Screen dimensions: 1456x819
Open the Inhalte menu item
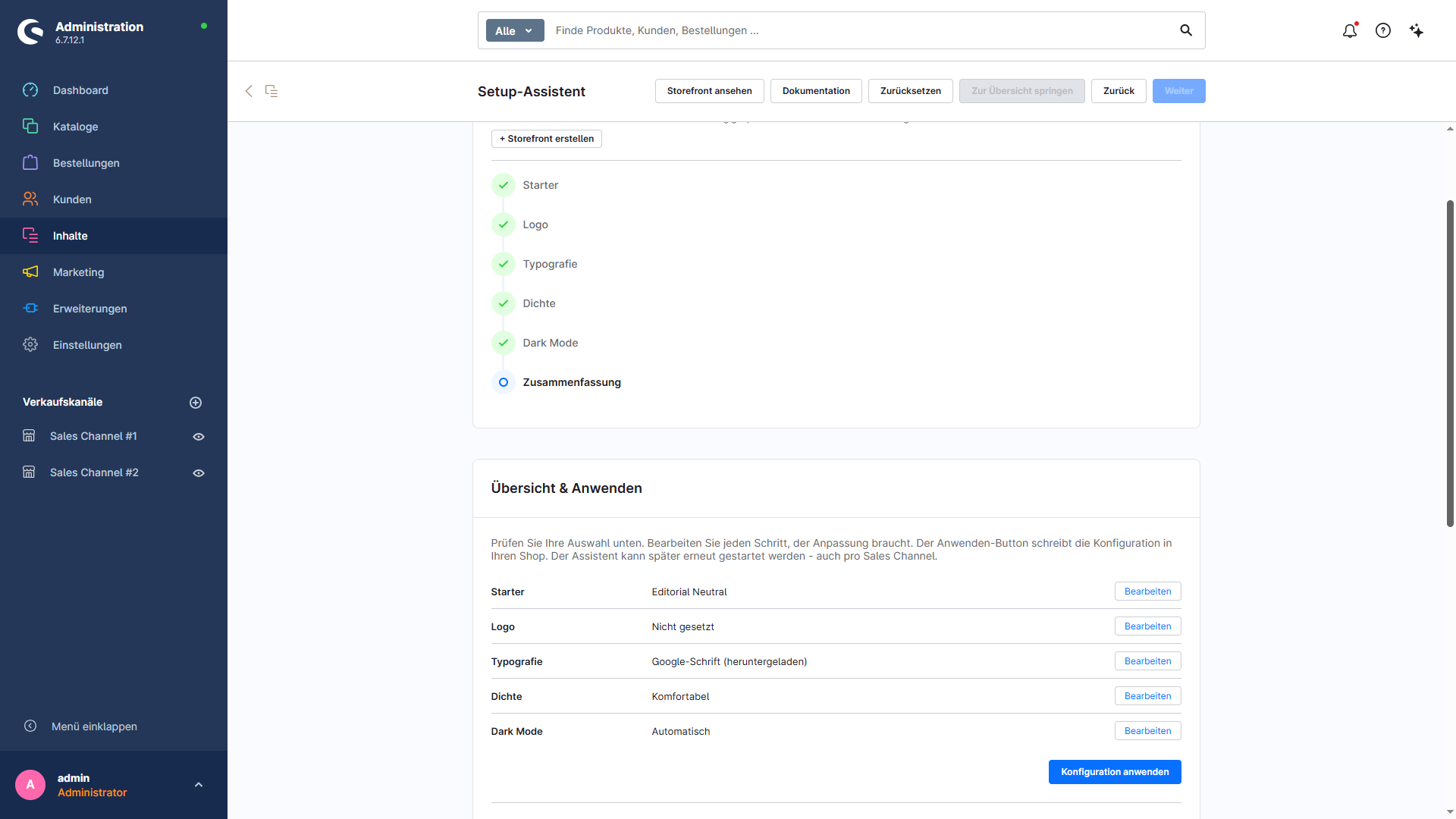tap(114, 236)
